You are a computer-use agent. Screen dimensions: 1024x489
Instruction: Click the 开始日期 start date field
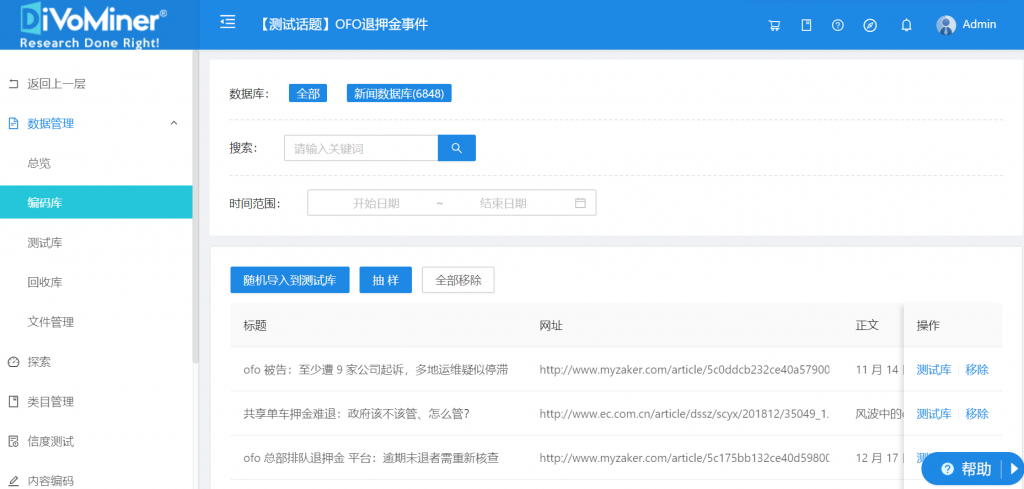[x=376, y=203]
